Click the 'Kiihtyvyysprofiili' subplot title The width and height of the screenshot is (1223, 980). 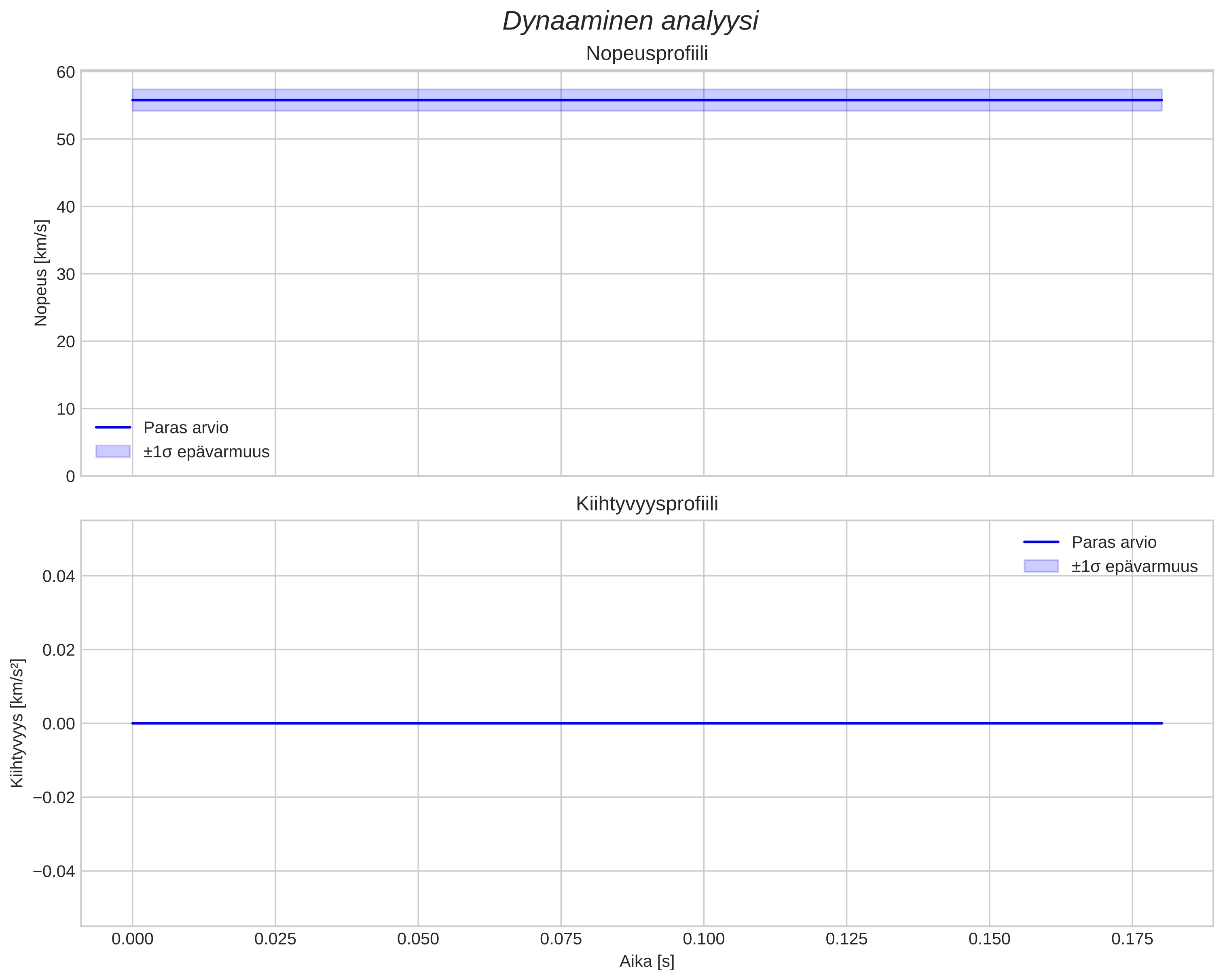[647, 504]
